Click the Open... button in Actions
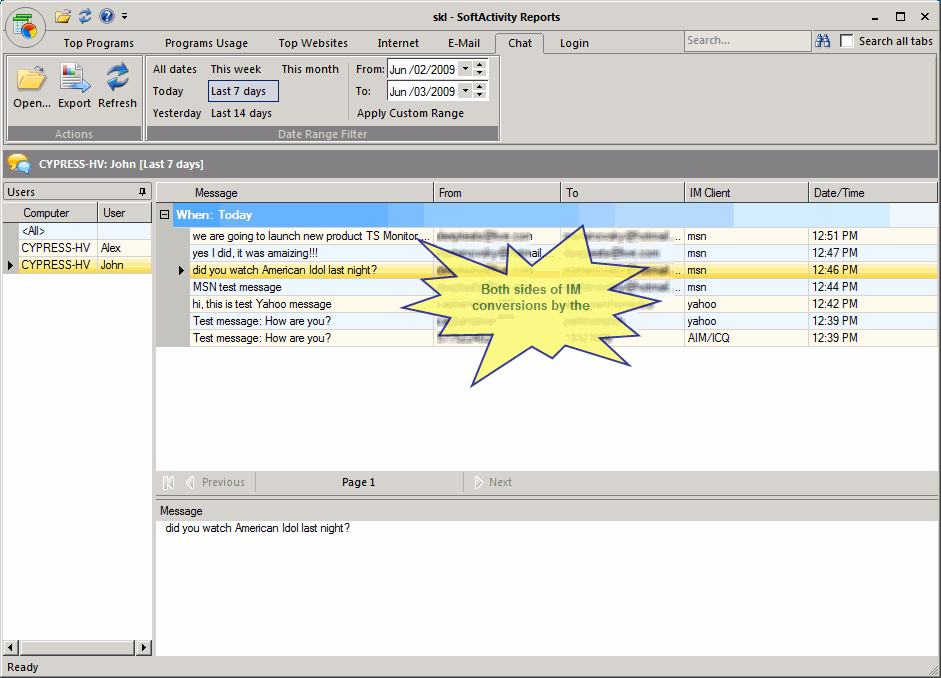This screenshot has height=678, width=941. click(x=32, y=88)
